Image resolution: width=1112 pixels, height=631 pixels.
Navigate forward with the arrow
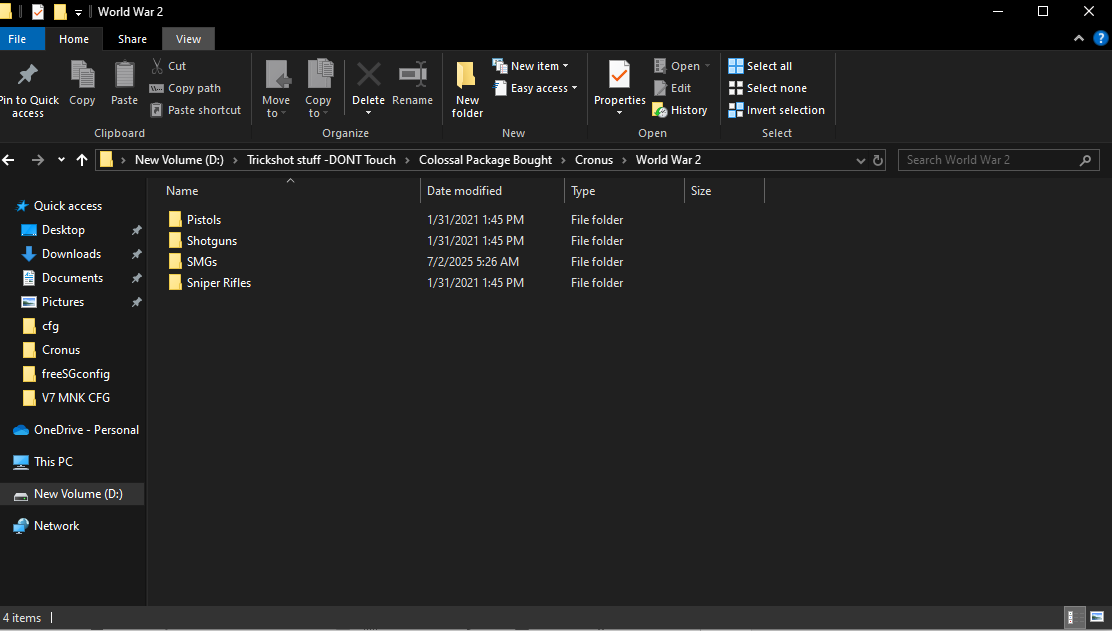38,160
